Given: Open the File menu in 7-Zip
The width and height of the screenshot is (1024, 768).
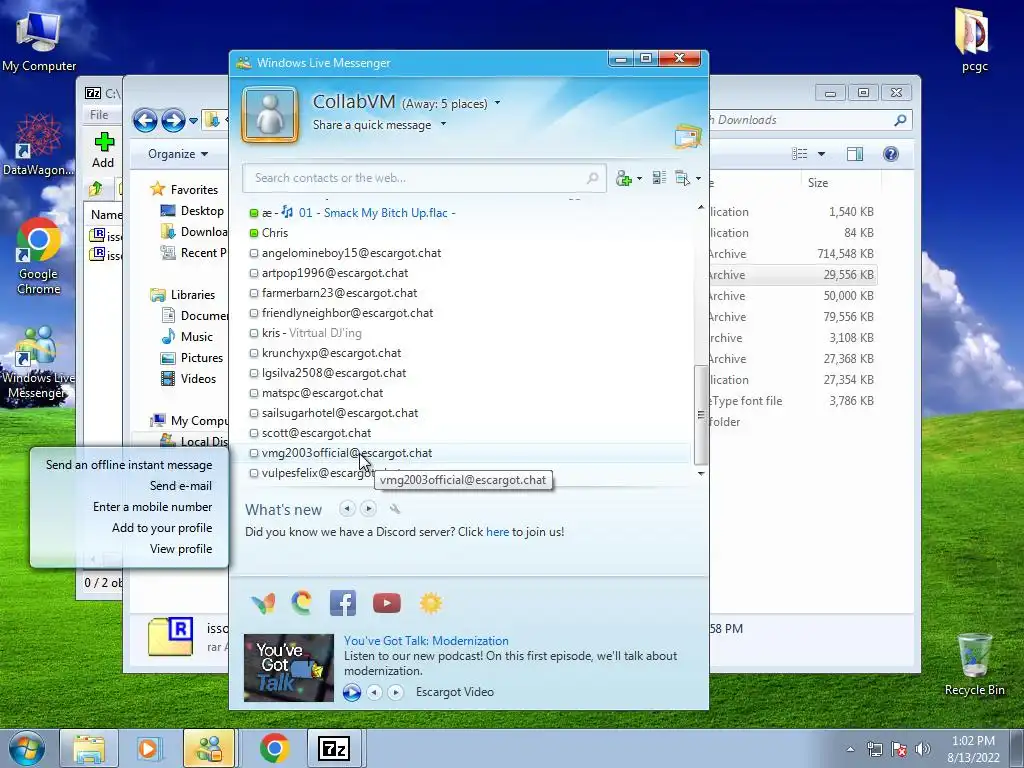Looking at the screenshot, I should (x=99, y=115).
